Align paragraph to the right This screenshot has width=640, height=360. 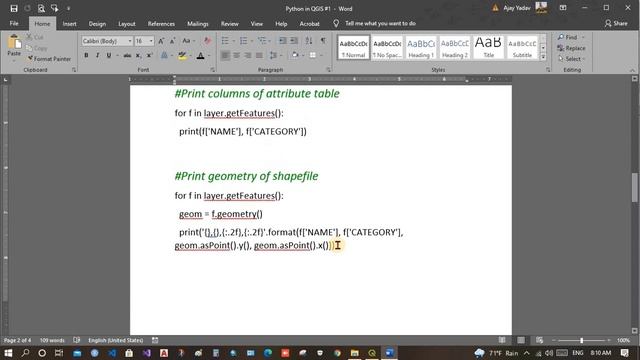[248, 55]
